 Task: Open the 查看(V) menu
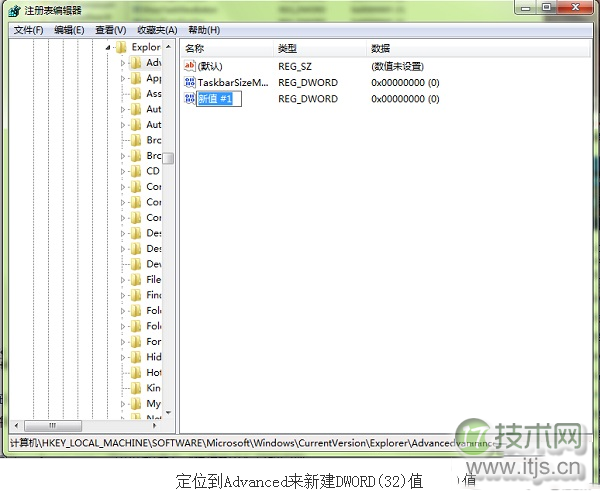(x=110, y=30)
